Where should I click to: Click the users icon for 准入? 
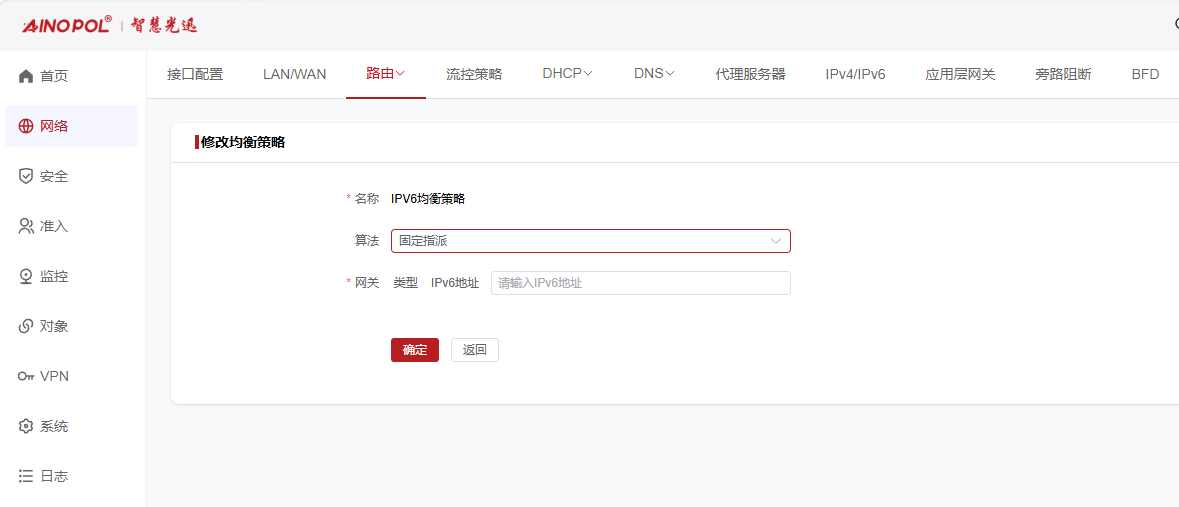26,226
